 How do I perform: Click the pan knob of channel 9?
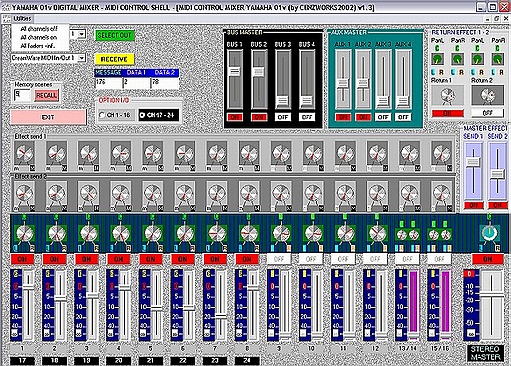(281, 233)
